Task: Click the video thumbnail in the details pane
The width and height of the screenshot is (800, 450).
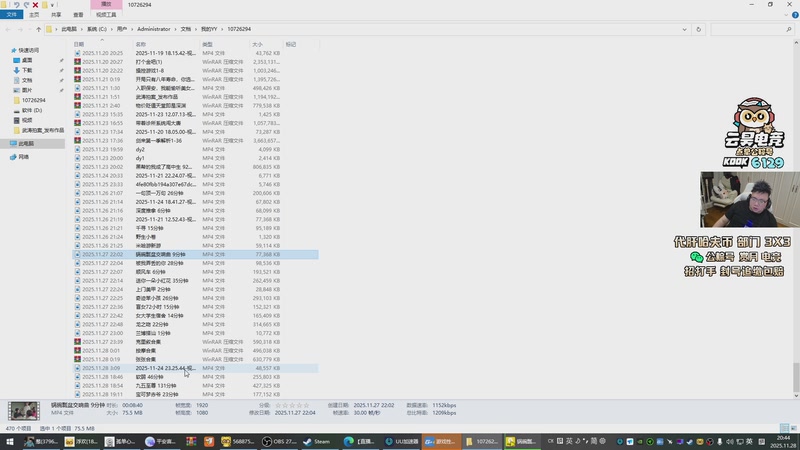Action: click(23, 411)
